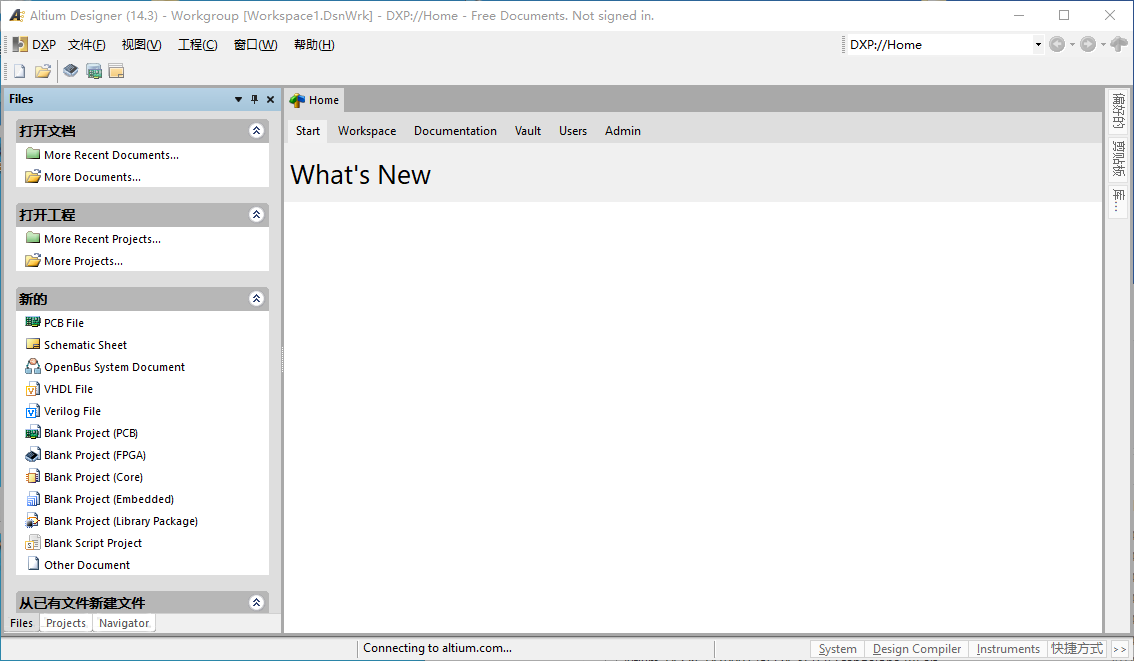Image resolution: width=1134 pixels, height=661 pixels.
Task: Click the open folder toolbar icon
Action: click(x=43, y=71)
